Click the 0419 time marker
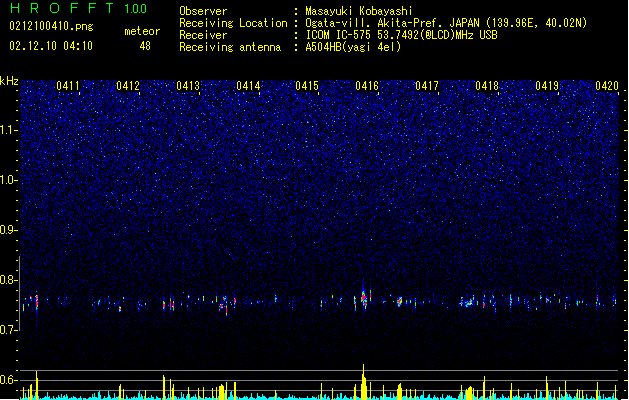The width and height of the screenshot is (629, 400). click(547, 86)
